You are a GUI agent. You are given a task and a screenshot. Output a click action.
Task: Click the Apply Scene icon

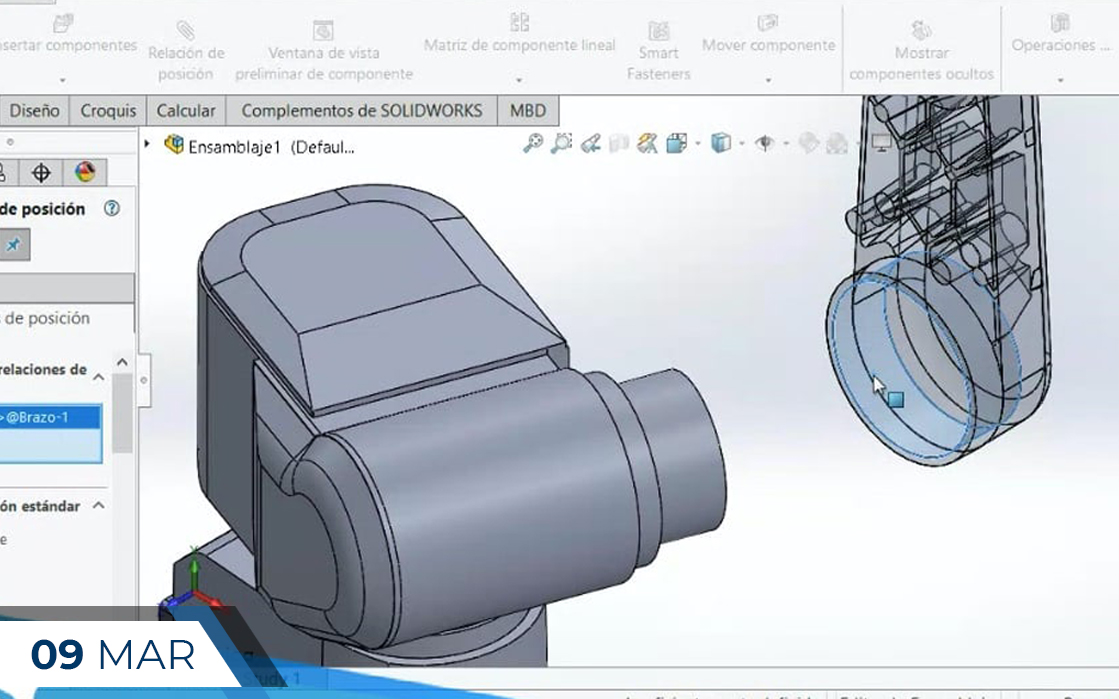pyautogui.click(x=836, y=144)
